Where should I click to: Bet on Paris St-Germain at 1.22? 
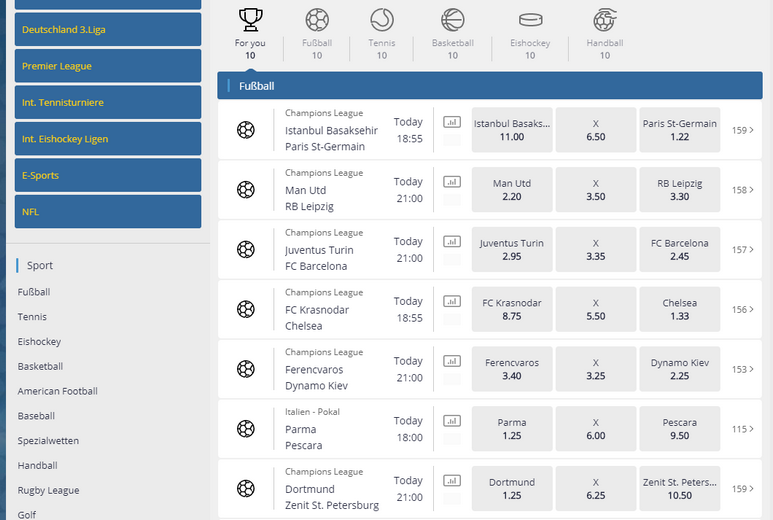point(679,130)
